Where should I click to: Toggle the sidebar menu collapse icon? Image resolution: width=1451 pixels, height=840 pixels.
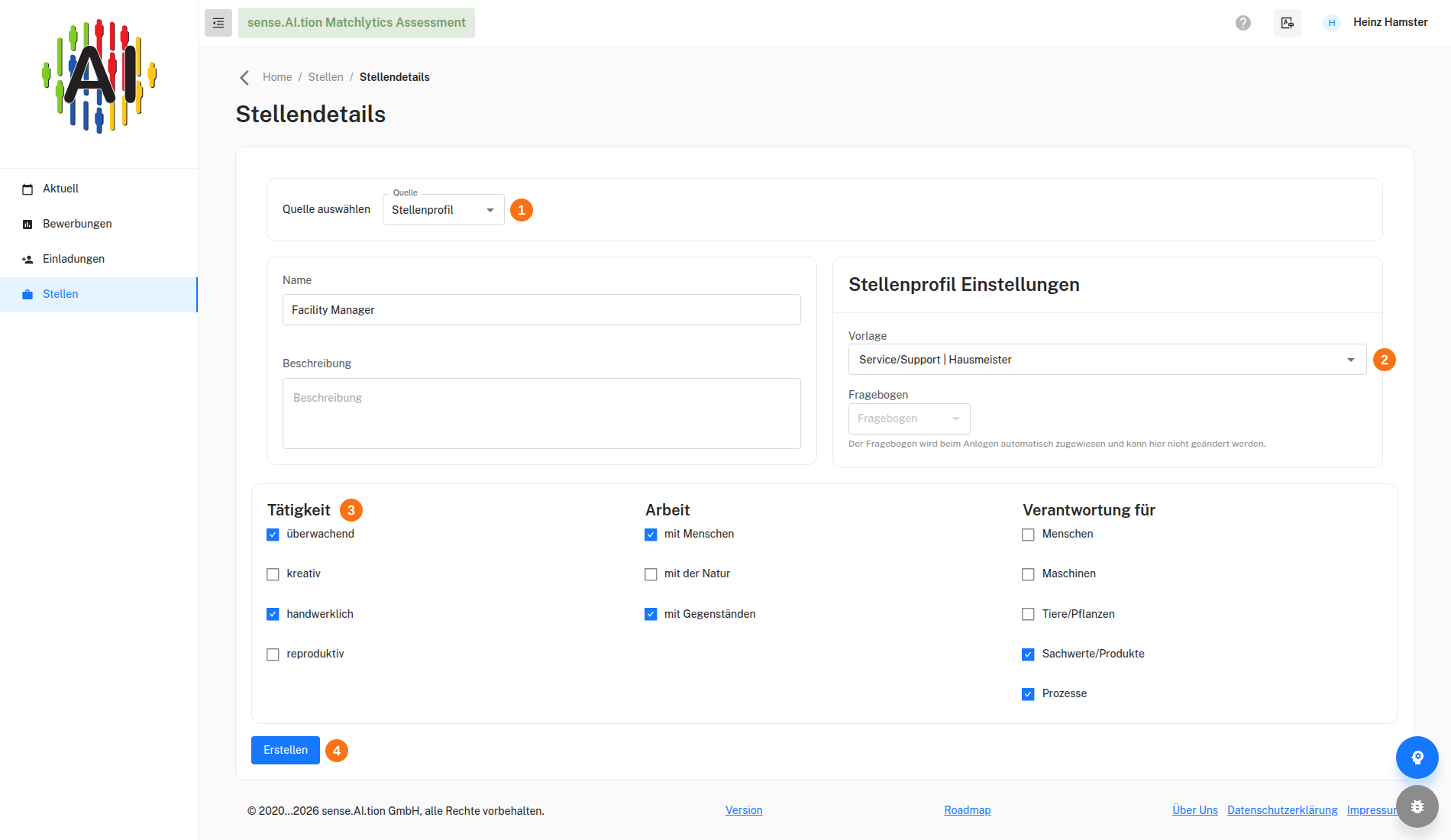tap(218, 23)
